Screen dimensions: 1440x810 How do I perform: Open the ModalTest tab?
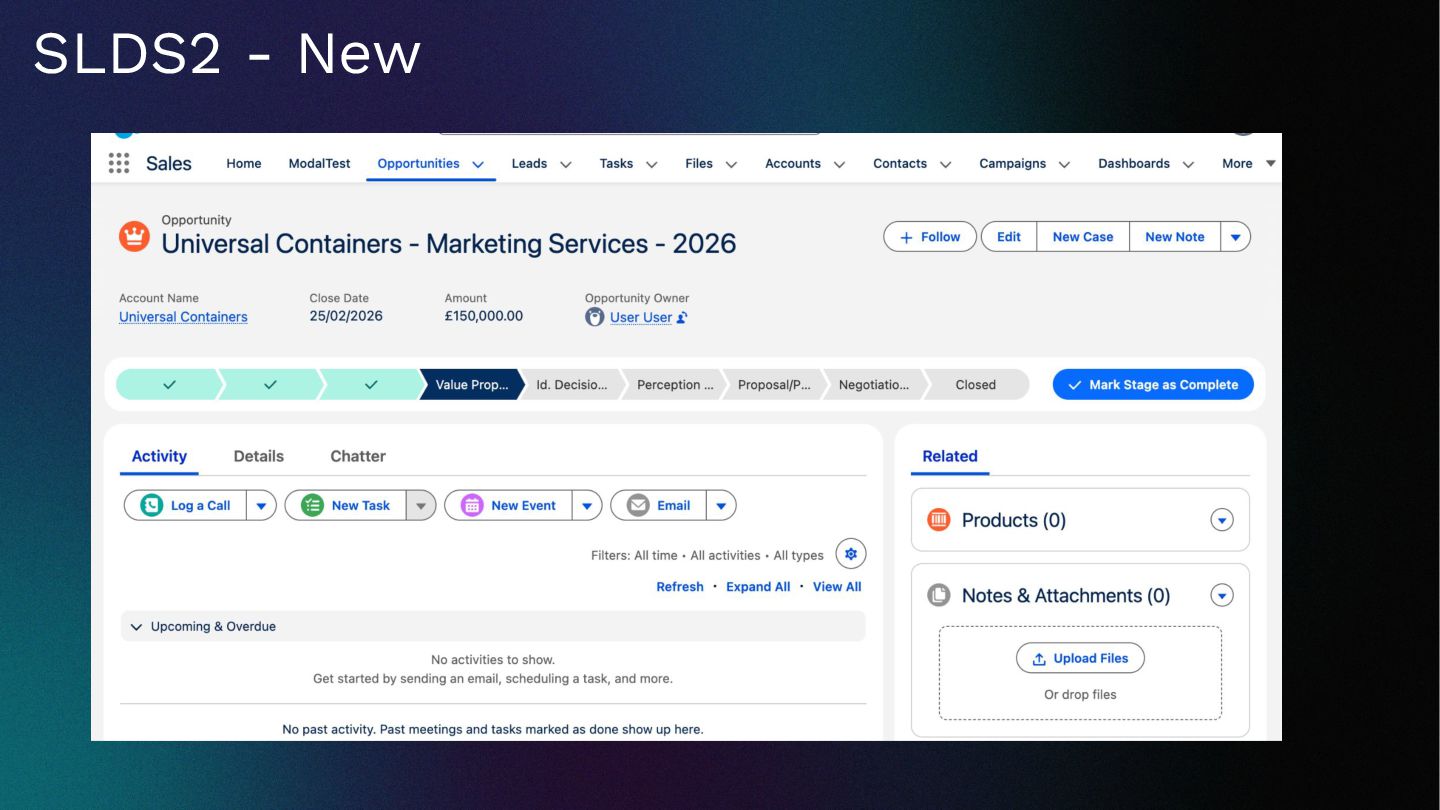coord(320,163)
